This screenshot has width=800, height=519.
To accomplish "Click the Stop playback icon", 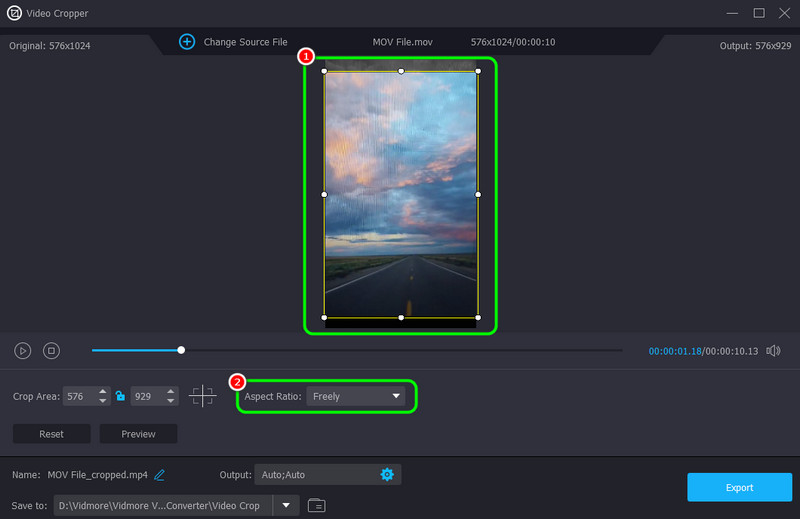I will click(52, 351).
